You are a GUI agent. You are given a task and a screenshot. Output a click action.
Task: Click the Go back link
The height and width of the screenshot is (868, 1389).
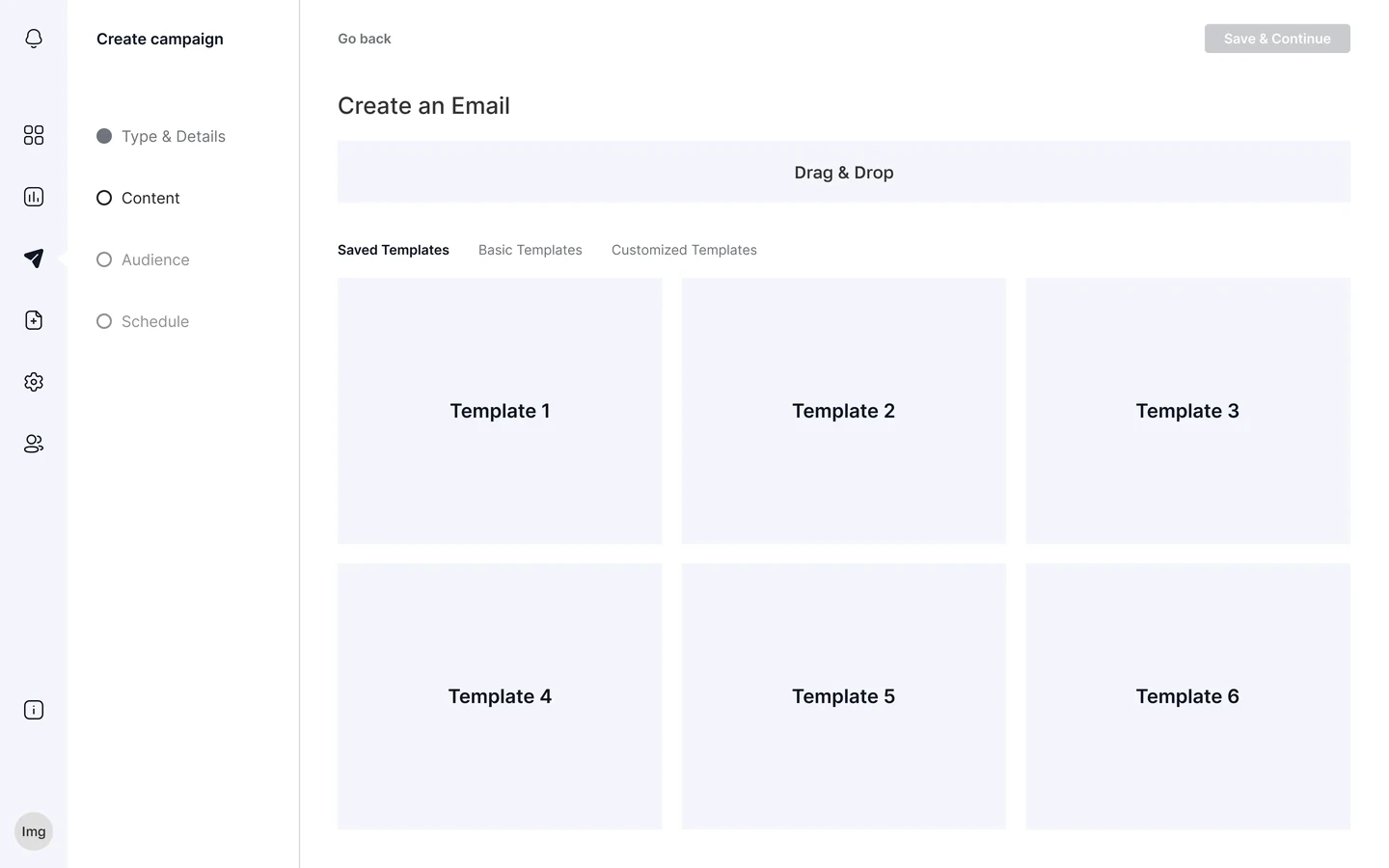(365, 39)
